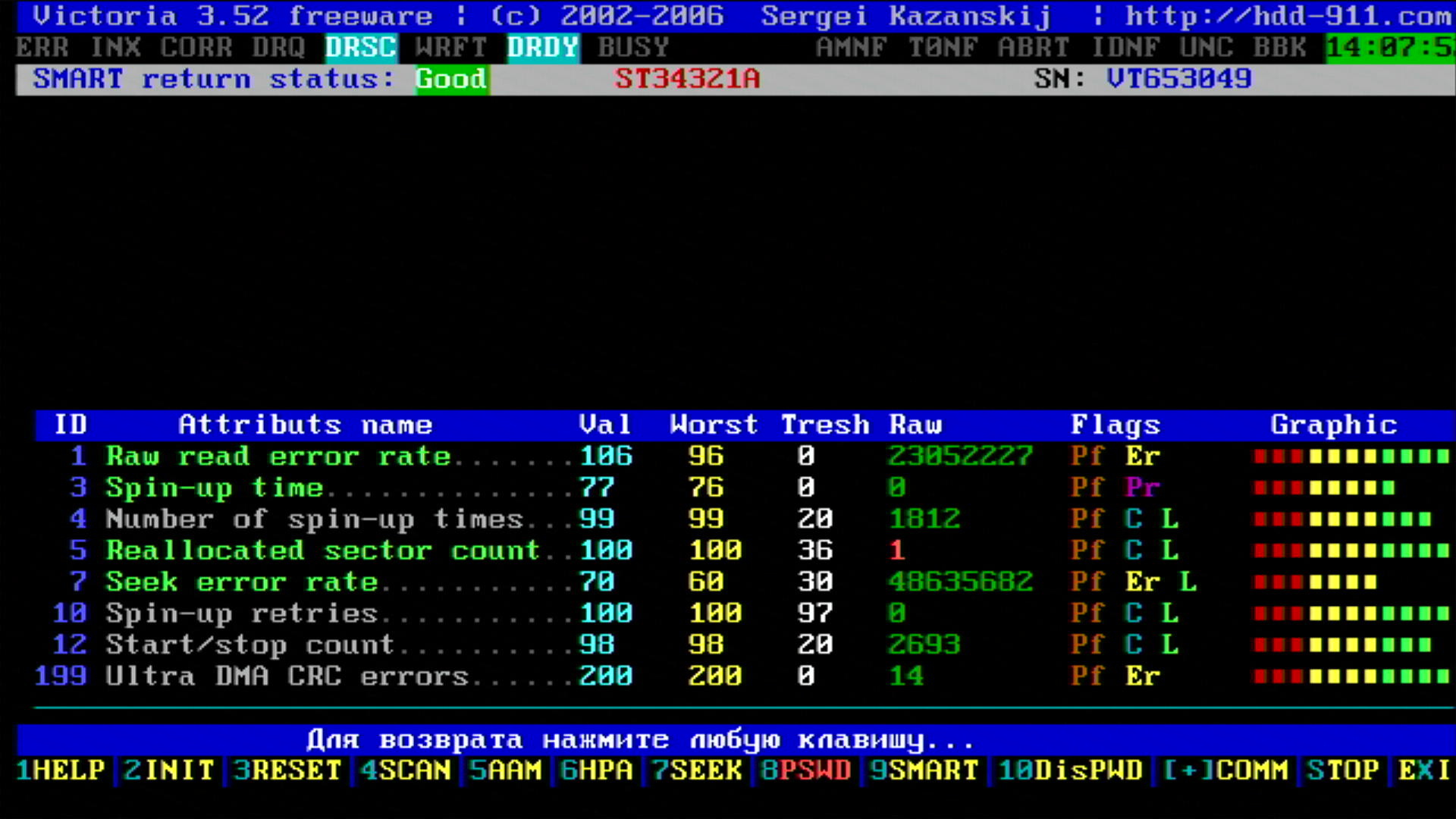The height and width of the screenshot is (819, 1456).
Task: Select the Reallocated sector count row
Action: [x=322, y=551]
